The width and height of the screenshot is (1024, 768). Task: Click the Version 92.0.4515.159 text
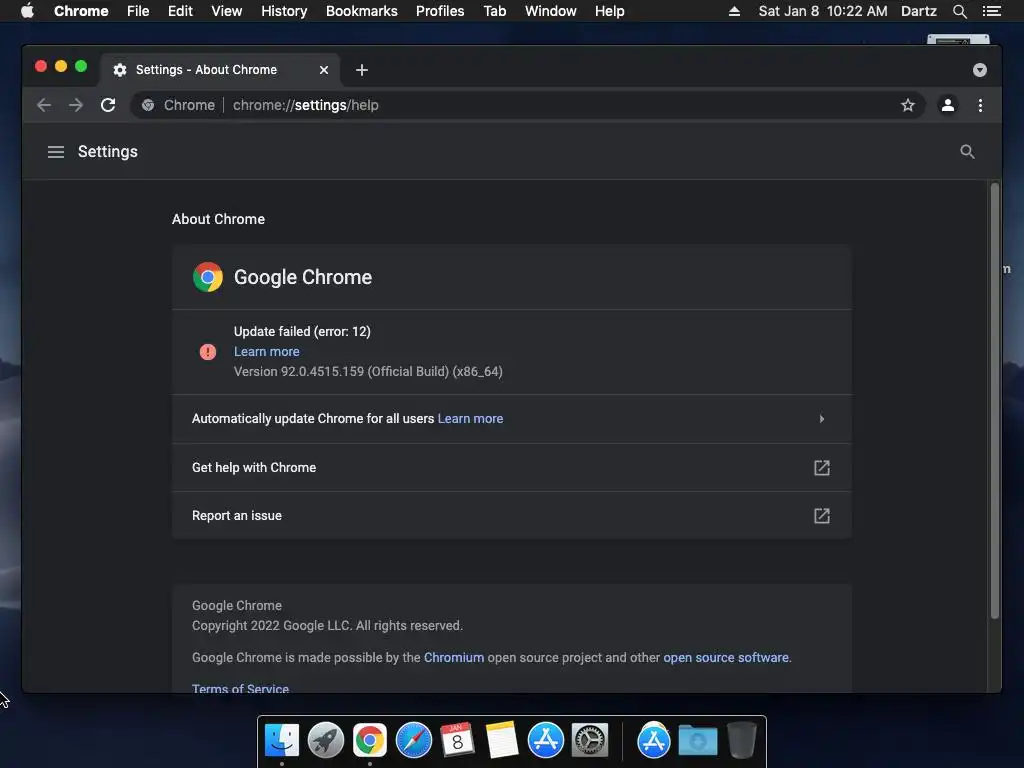point(368,372)
